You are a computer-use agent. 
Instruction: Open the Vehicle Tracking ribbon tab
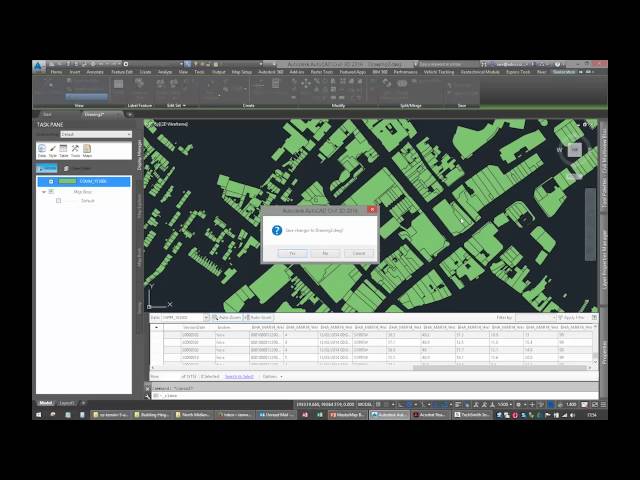[x=439, y=72]
